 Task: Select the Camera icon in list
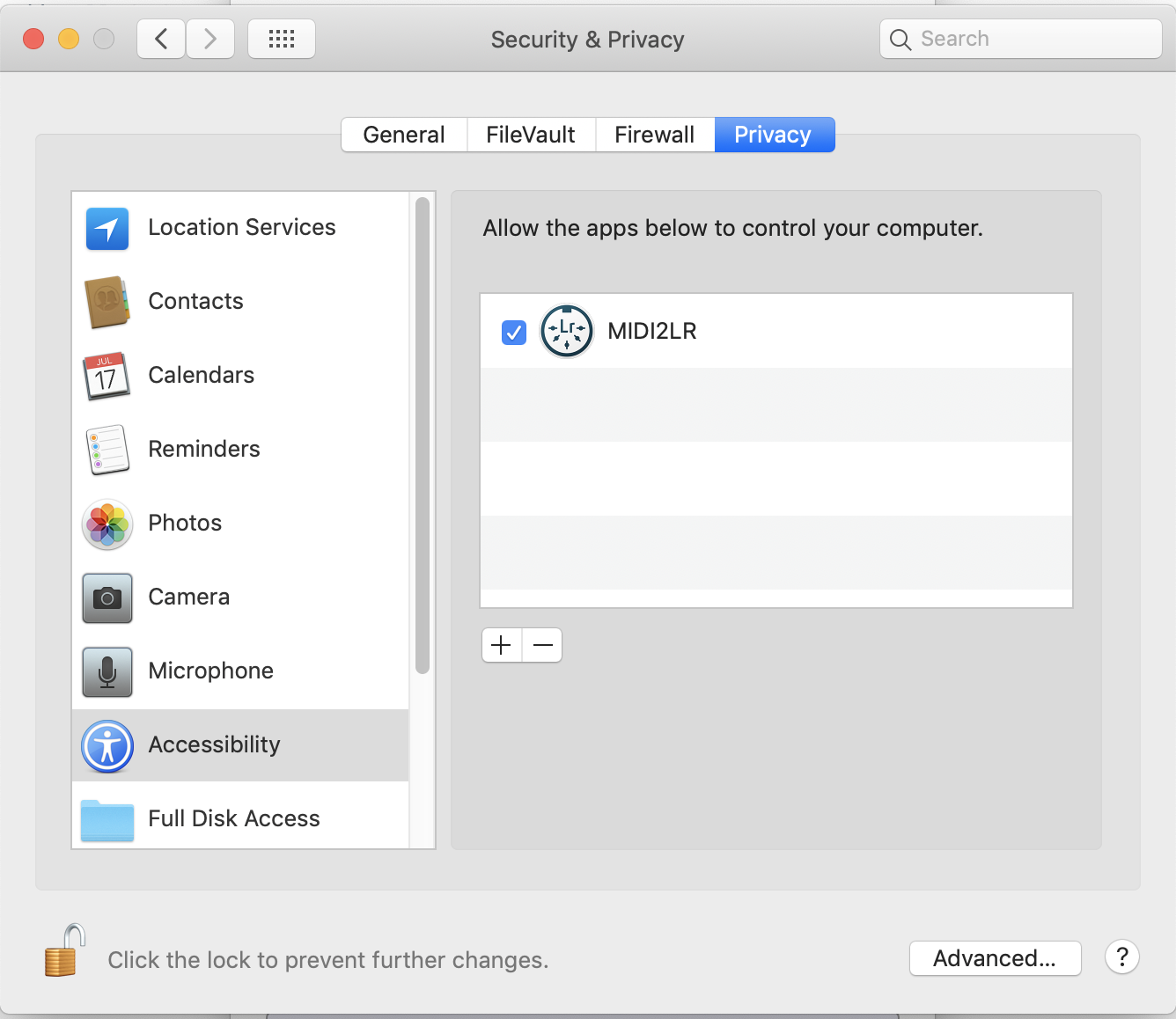pos(107,597)
